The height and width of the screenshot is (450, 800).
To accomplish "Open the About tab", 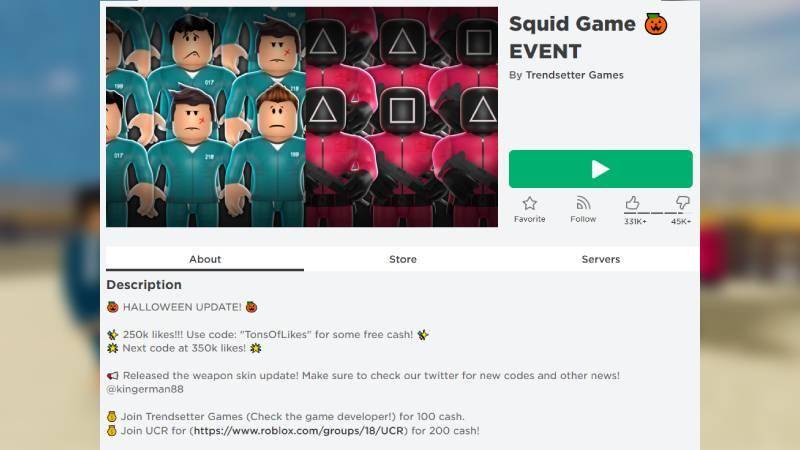I will pos(205,259).
